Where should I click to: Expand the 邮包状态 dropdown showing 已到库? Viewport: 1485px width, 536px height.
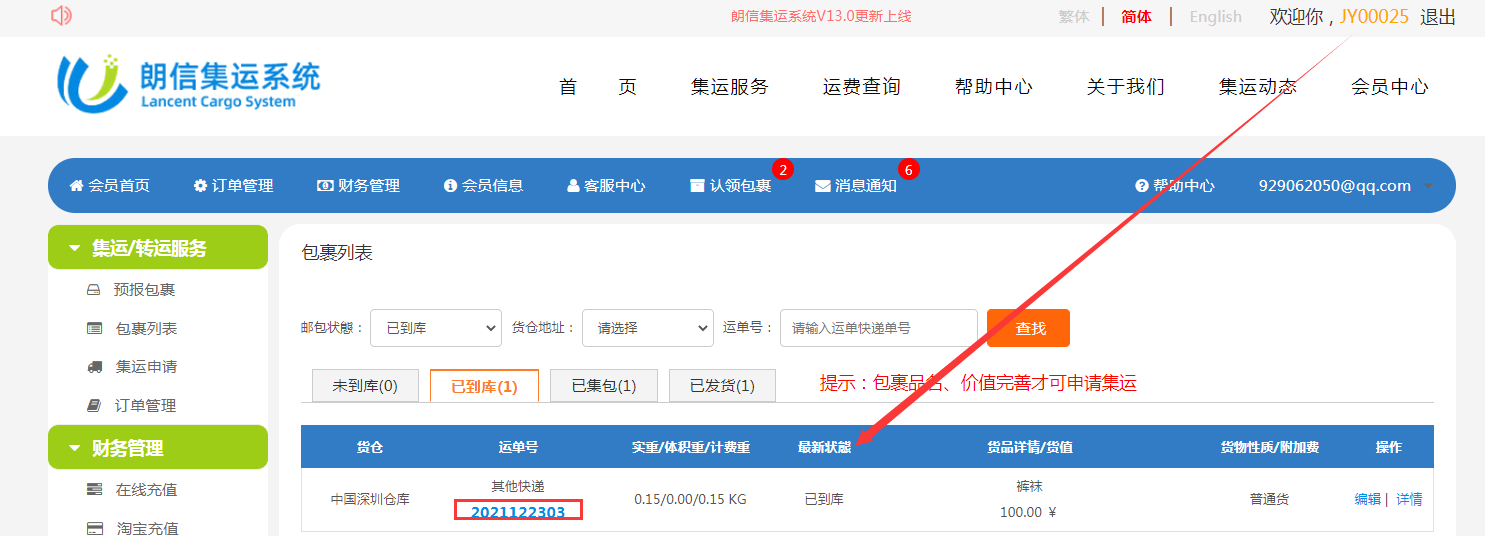[x=436, y=328]
